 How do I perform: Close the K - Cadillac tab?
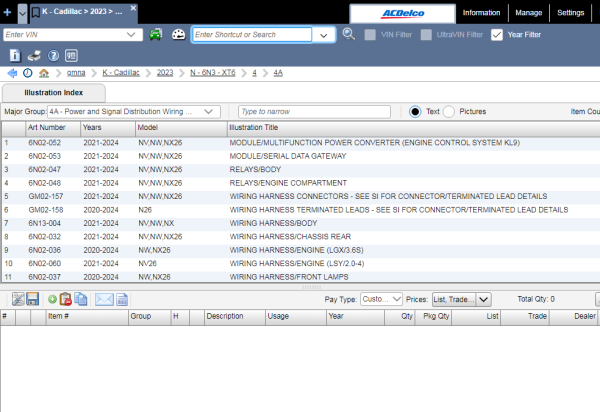coord(133,8)
